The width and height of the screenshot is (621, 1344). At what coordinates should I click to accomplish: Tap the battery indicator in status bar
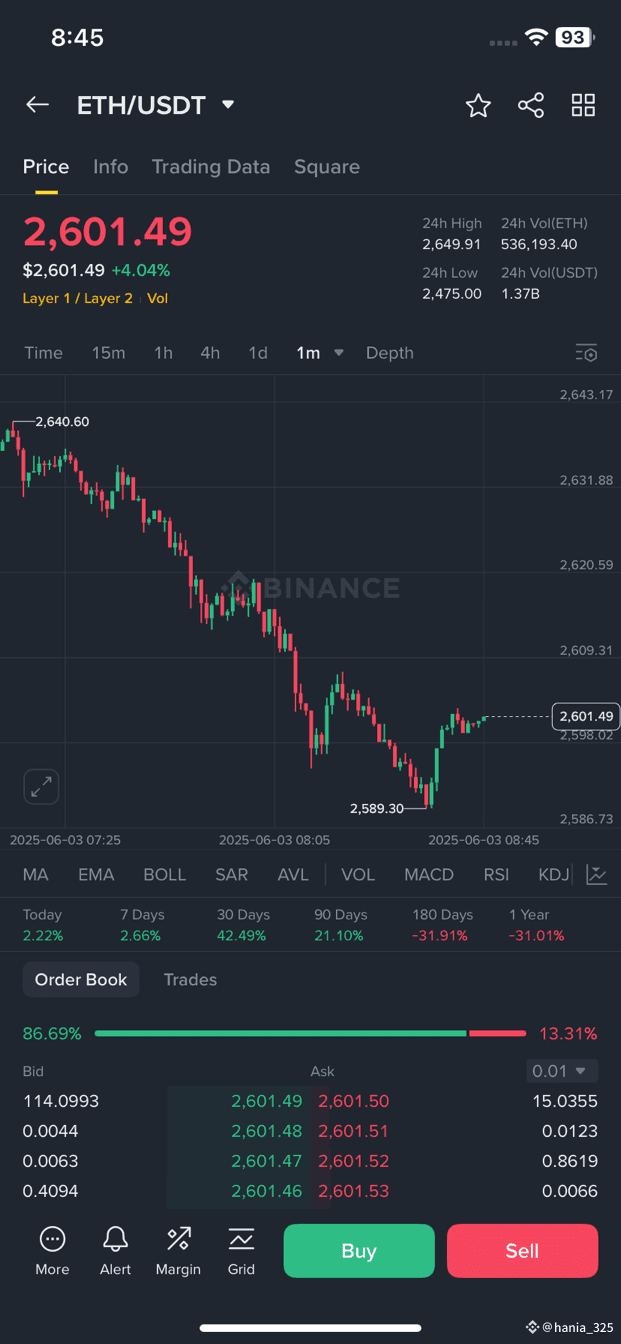[576, 38]
